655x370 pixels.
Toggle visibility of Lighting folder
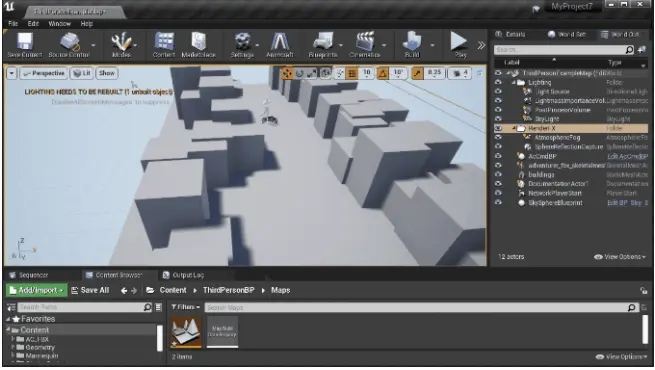[498, 83]
